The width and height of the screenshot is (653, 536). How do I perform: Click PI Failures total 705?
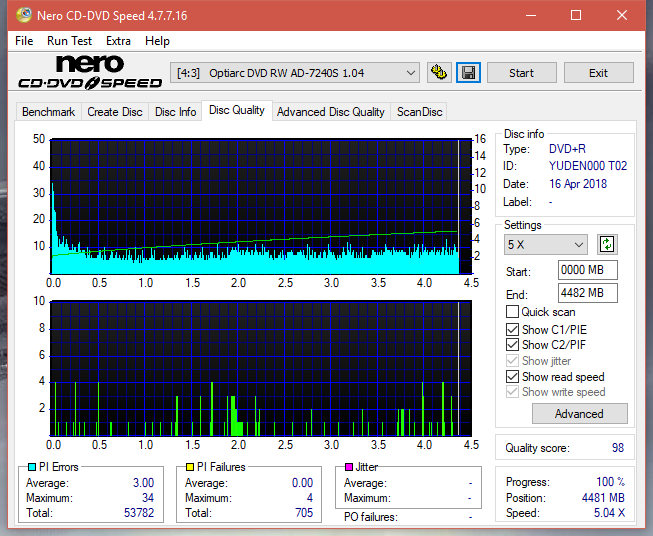tap(304, 513)
